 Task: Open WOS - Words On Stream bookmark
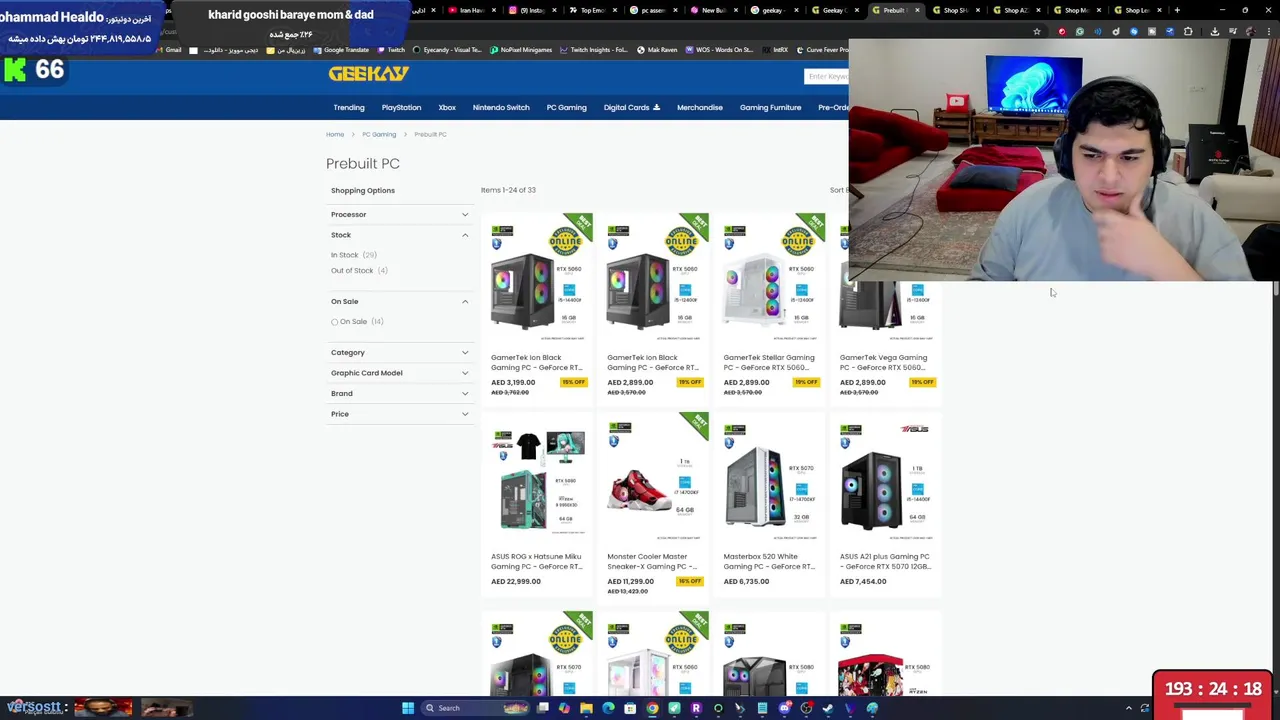(x=718, y=50)
